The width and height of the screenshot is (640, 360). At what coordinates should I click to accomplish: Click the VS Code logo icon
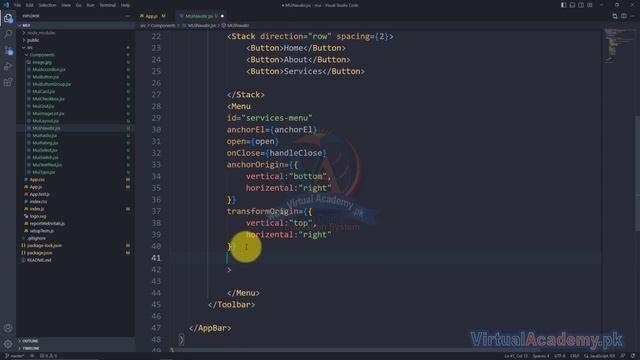click(6, 5)
